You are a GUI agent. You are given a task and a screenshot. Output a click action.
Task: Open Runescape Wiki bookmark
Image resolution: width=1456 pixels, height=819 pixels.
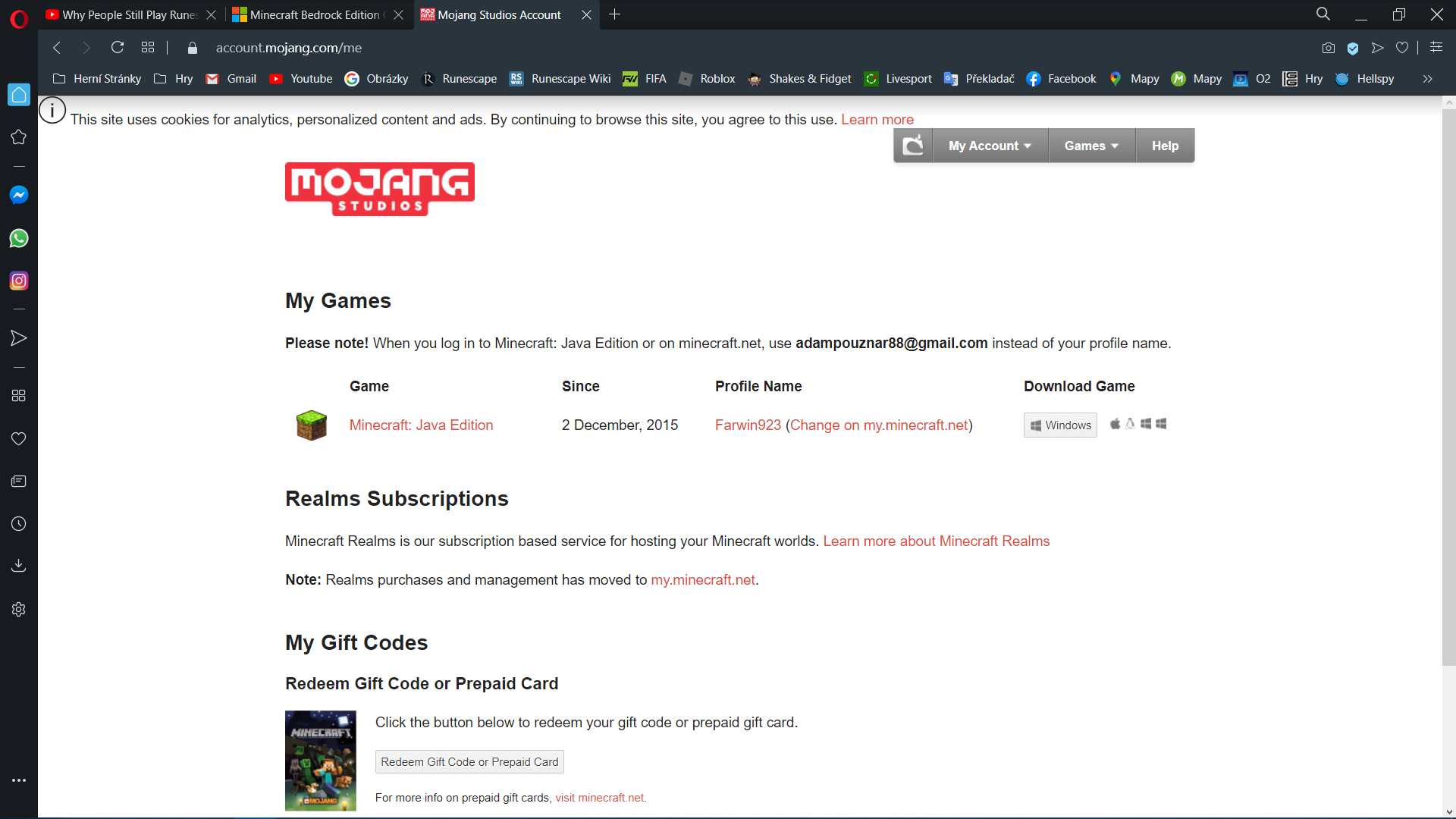560,79
